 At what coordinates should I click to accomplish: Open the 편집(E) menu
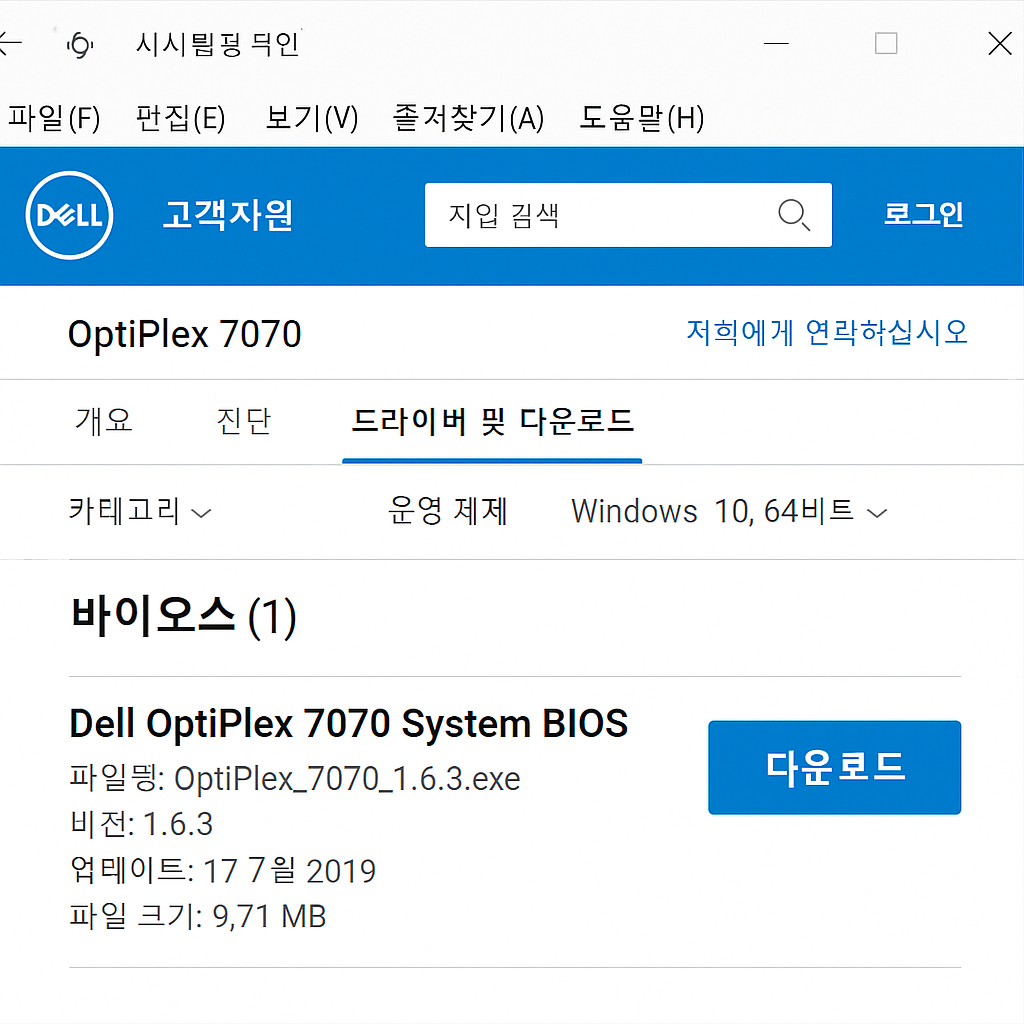point(180,118)
